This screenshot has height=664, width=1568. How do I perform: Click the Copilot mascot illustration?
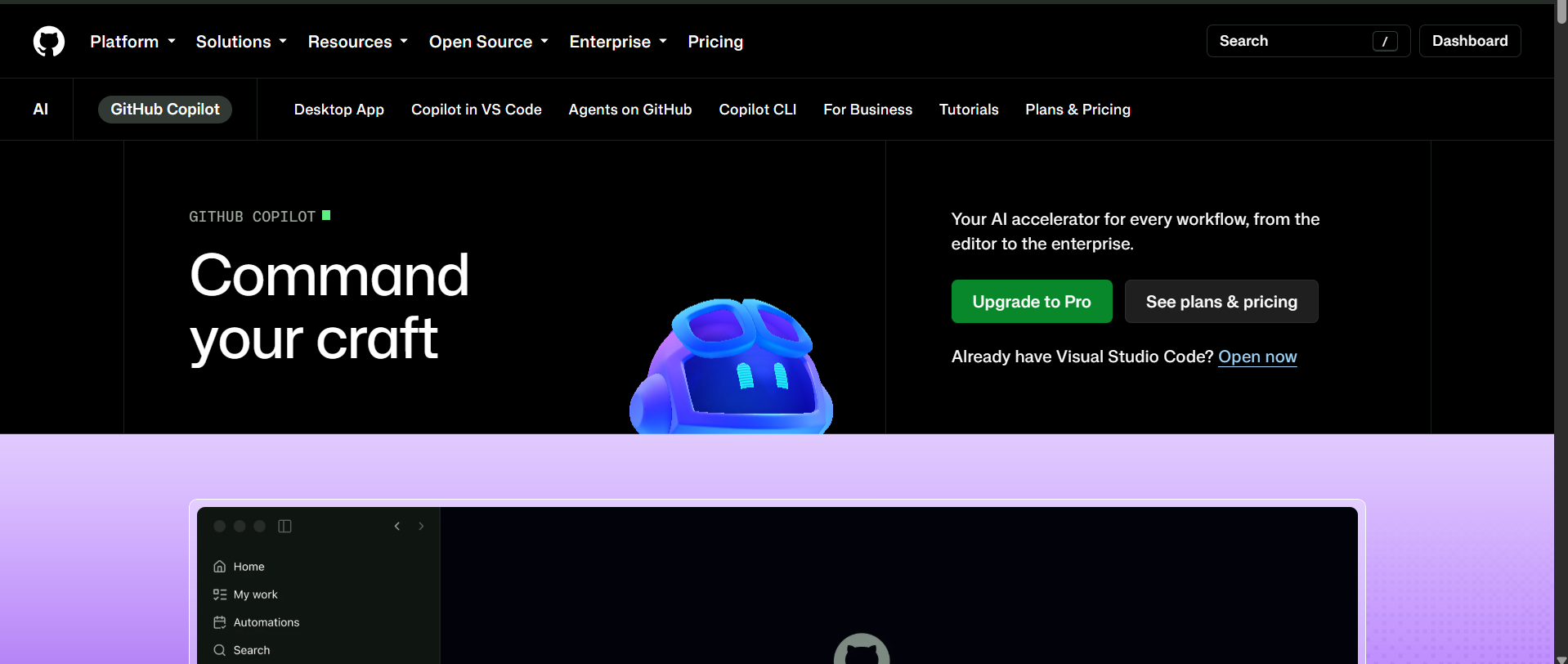(731, 366)
